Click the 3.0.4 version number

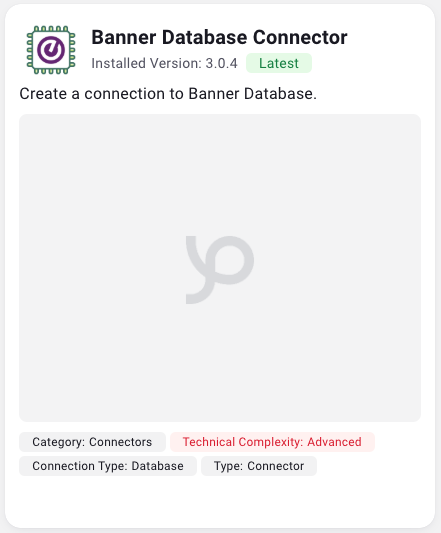(x=221, y=63)
